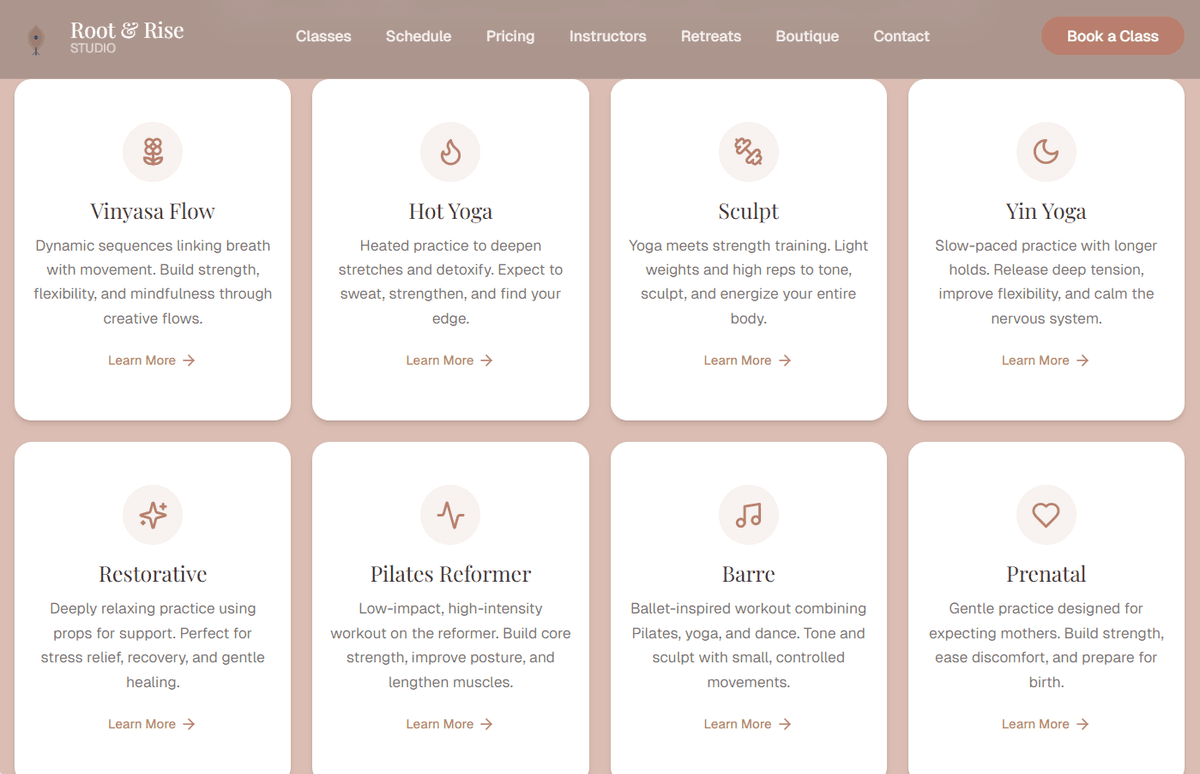Select the Restorative heading

coord(153,574)
